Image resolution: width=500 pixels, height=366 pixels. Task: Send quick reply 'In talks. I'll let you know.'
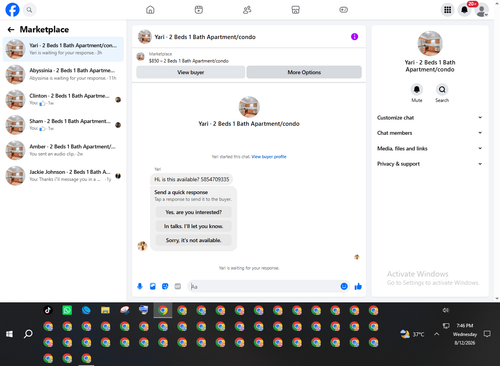(194, 226)
